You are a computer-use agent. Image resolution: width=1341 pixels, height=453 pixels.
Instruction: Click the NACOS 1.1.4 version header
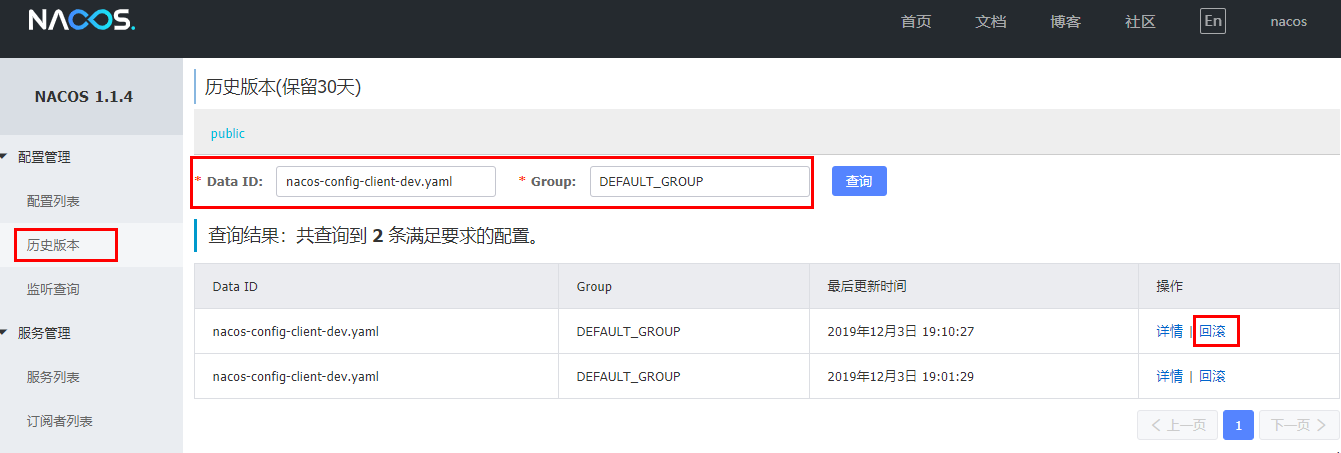pyautogui.click(x=84, y=97)
